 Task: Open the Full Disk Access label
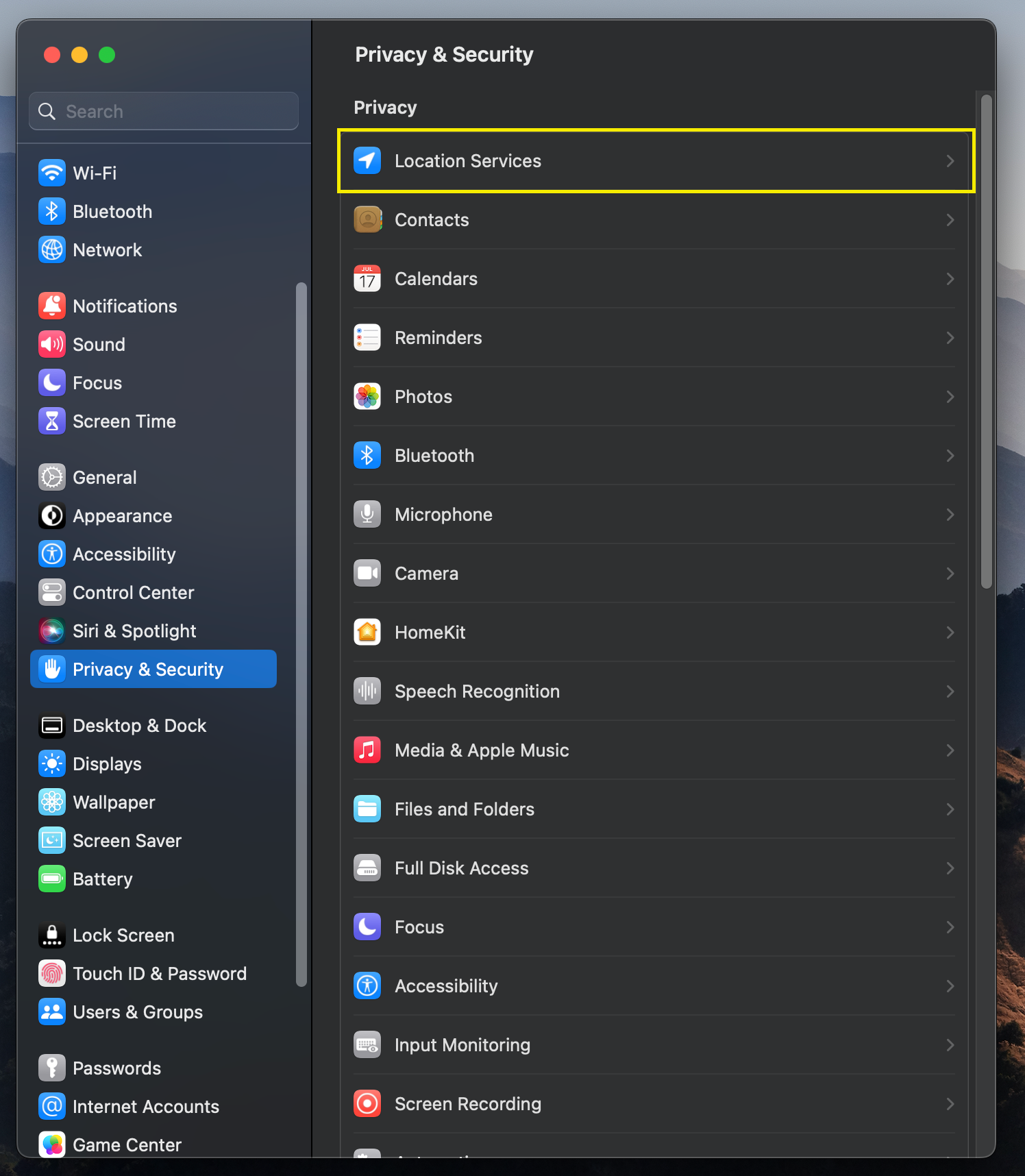[461, 868]
